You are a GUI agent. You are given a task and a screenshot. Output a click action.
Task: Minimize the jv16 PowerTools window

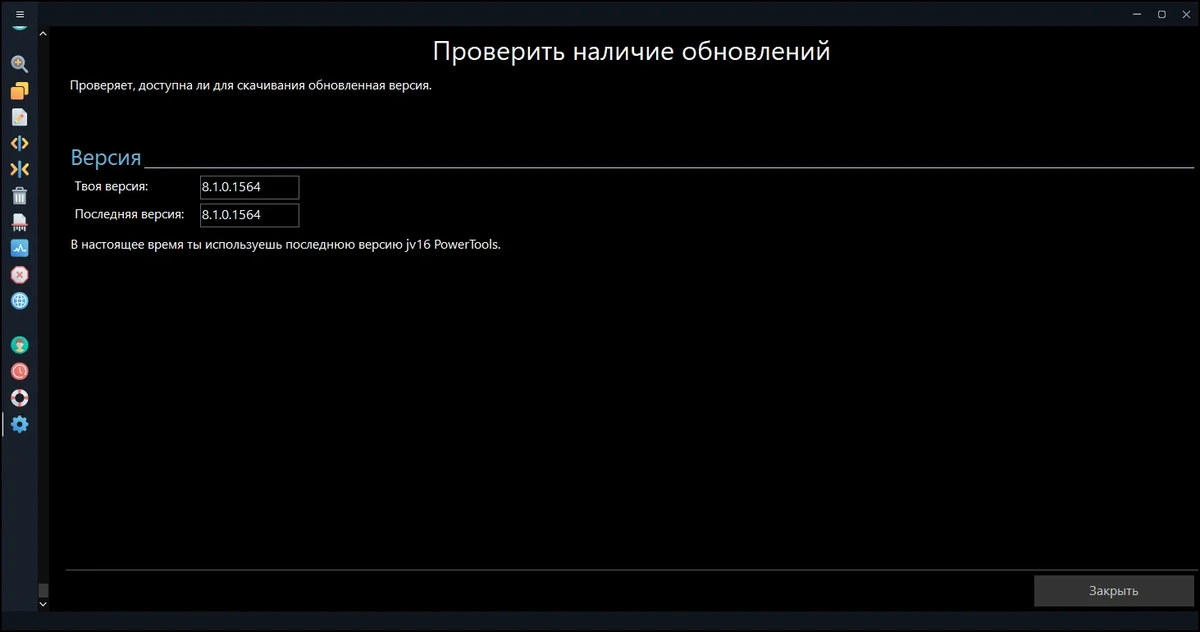point(1137,14)
